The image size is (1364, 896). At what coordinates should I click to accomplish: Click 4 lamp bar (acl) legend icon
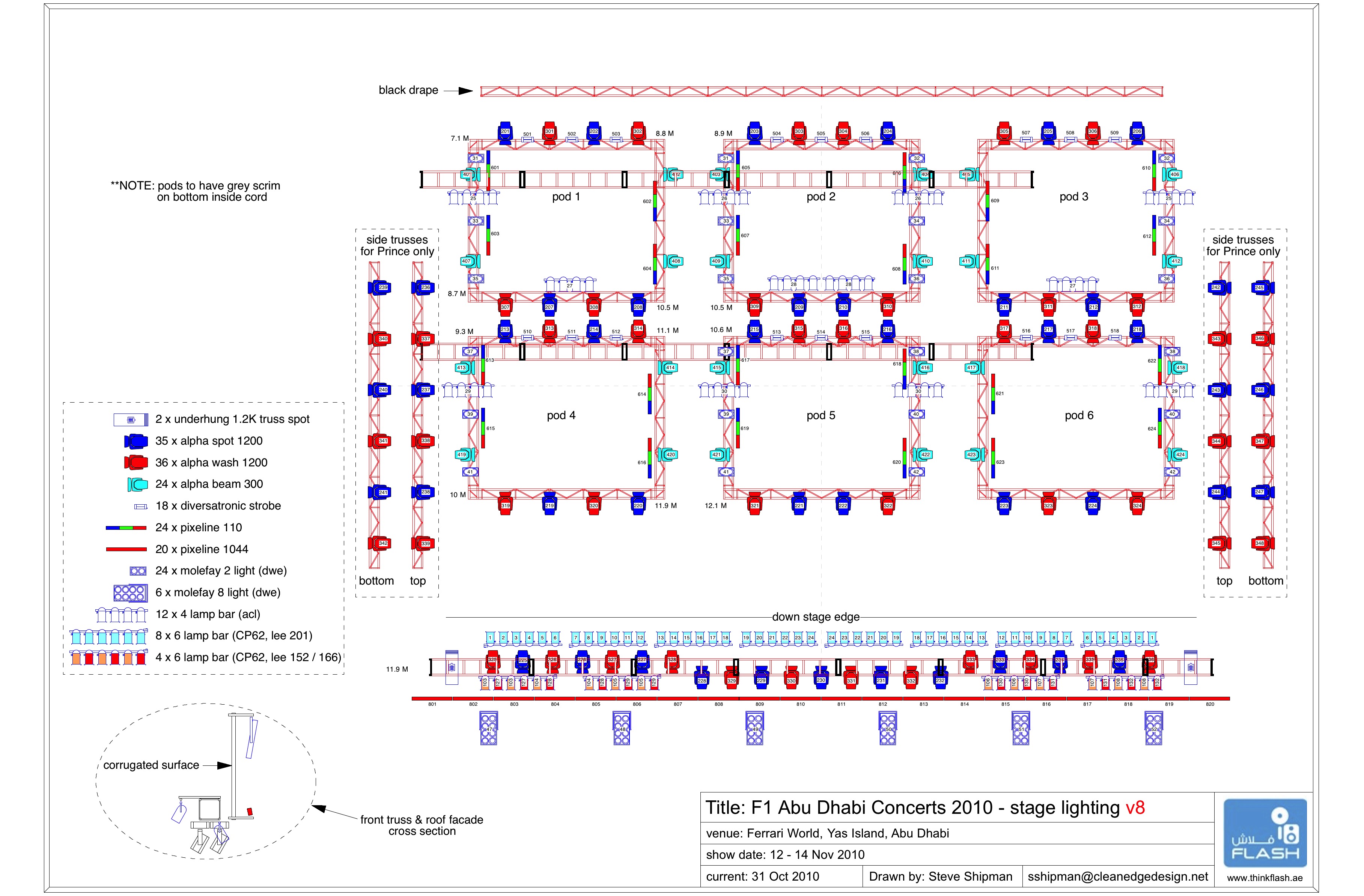point(122,615)
